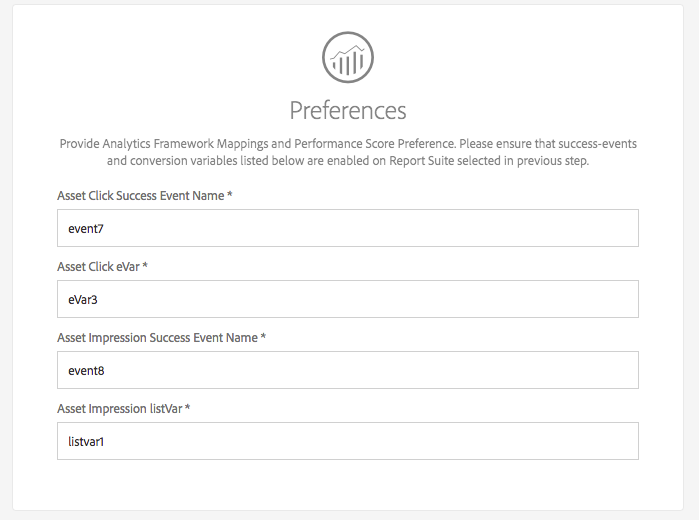Click the asterisk after Asset Click Success Event Name
Viewport: 699px width, 520px height.
230,196
